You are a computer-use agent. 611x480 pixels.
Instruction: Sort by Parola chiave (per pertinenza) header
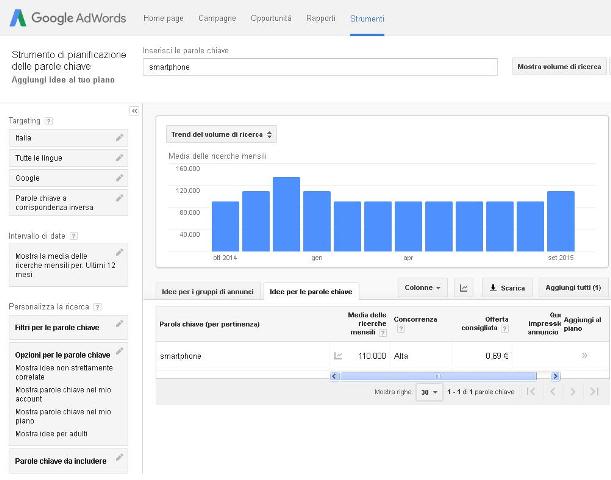pos(209,324)
